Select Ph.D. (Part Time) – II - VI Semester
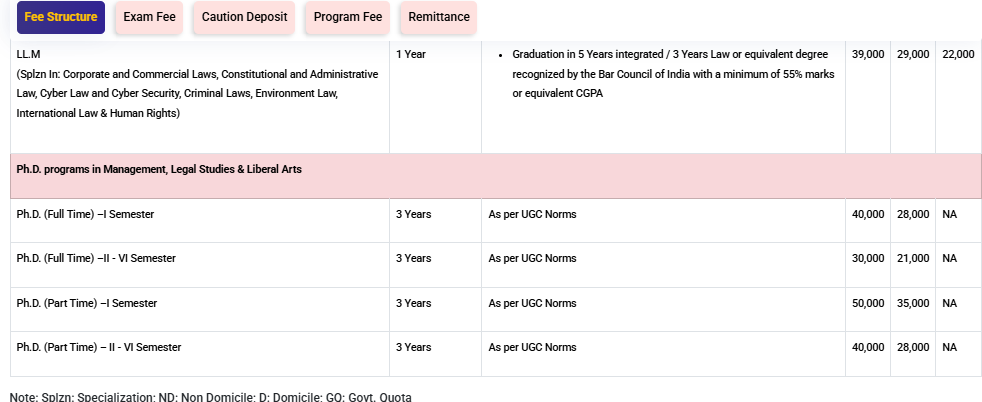The height and width of the screenshot is (402, 982). point(99,347)
